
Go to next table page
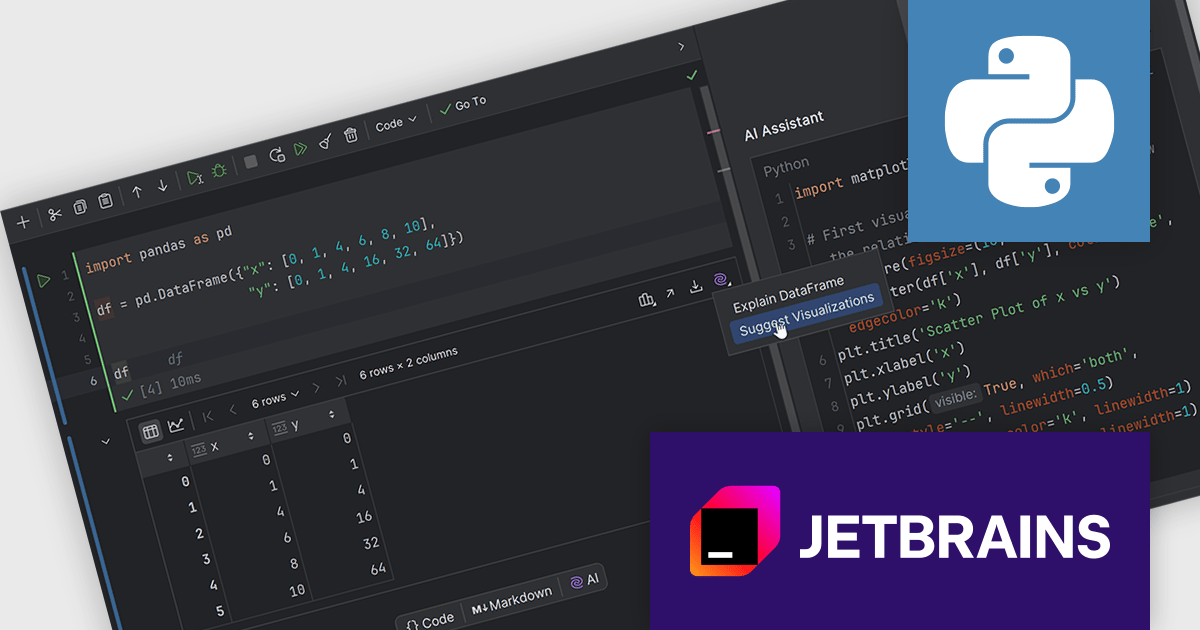(x=316, y=387)
